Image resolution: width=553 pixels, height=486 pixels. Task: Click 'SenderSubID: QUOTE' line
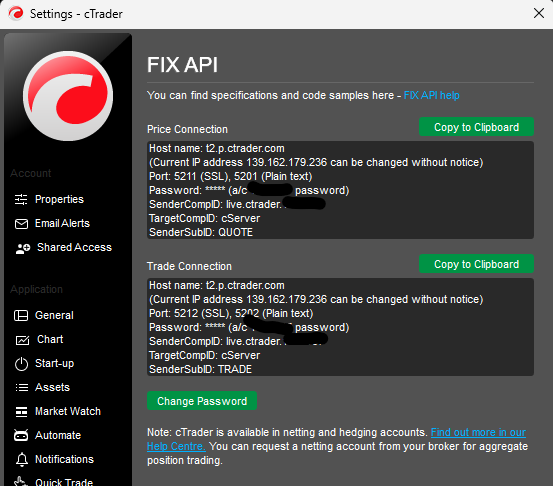click(x=201, y=232)
